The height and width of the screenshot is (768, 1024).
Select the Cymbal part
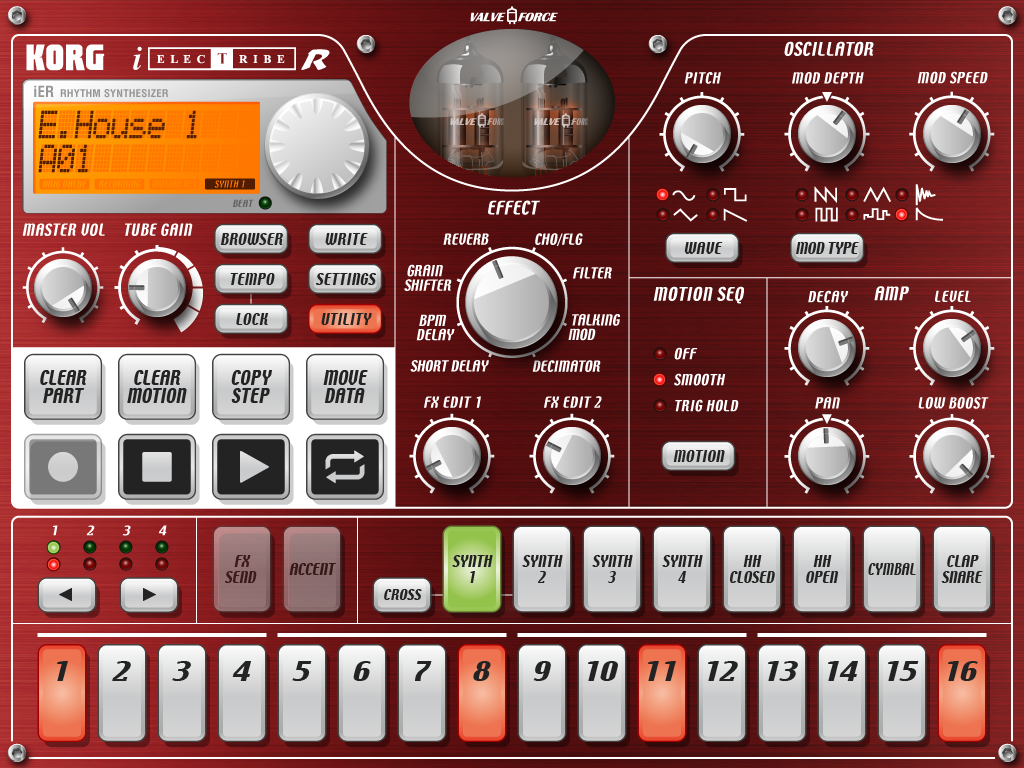[x=891, y=569]
